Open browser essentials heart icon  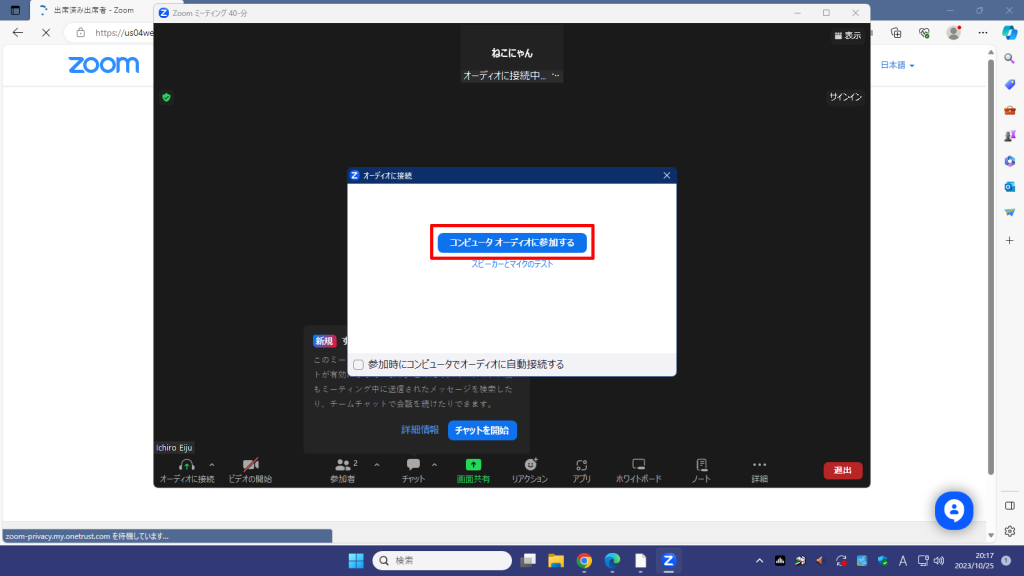924,33
